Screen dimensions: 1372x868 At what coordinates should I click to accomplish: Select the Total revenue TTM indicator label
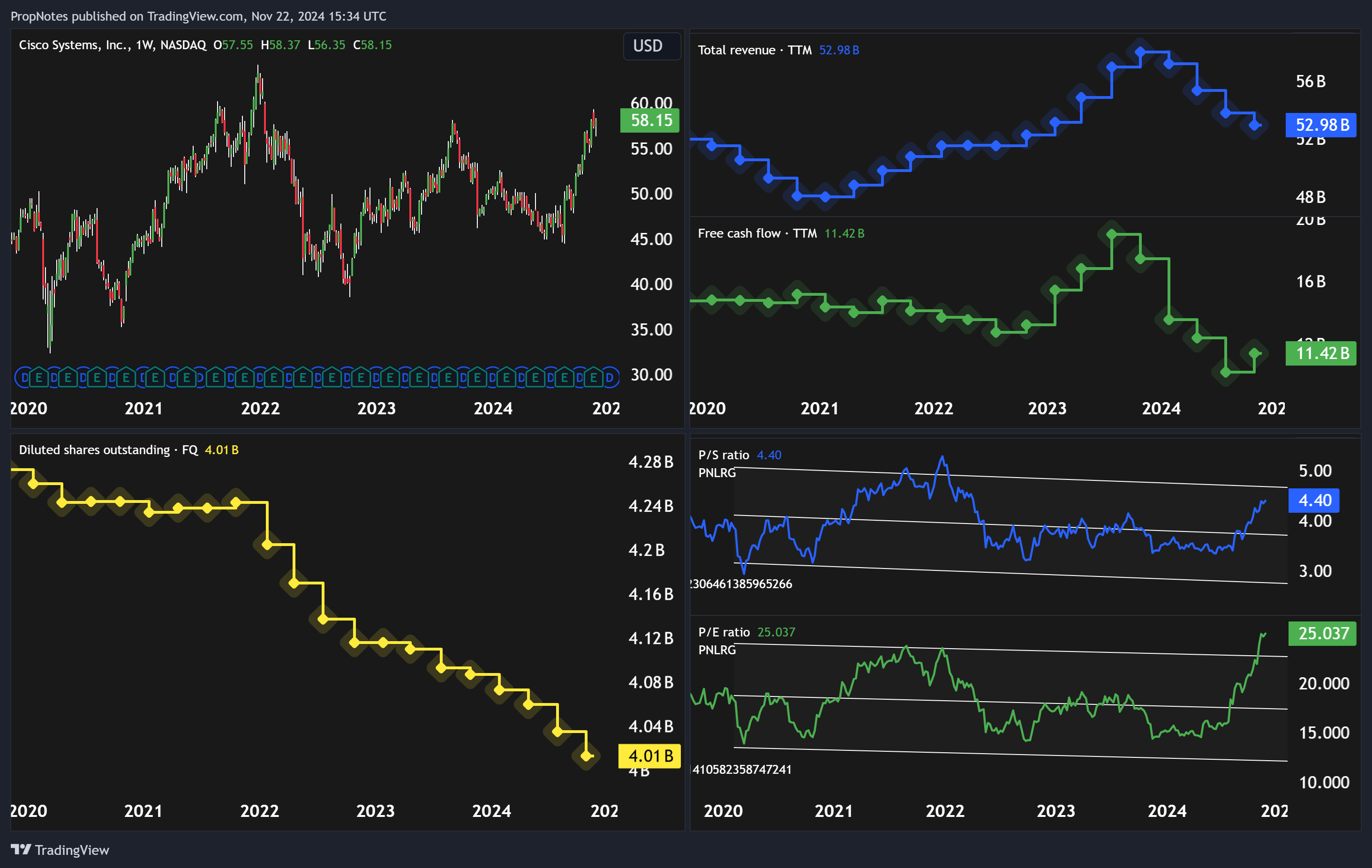pos(754,50)
